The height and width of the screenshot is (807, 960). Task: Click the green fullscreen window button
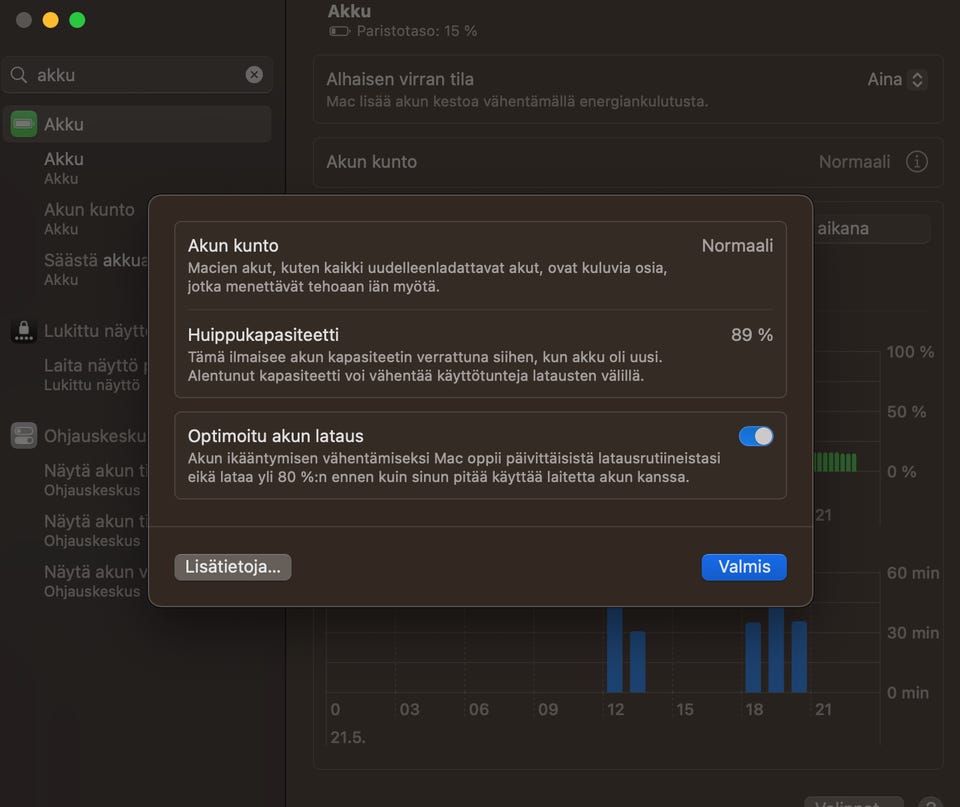77,20
